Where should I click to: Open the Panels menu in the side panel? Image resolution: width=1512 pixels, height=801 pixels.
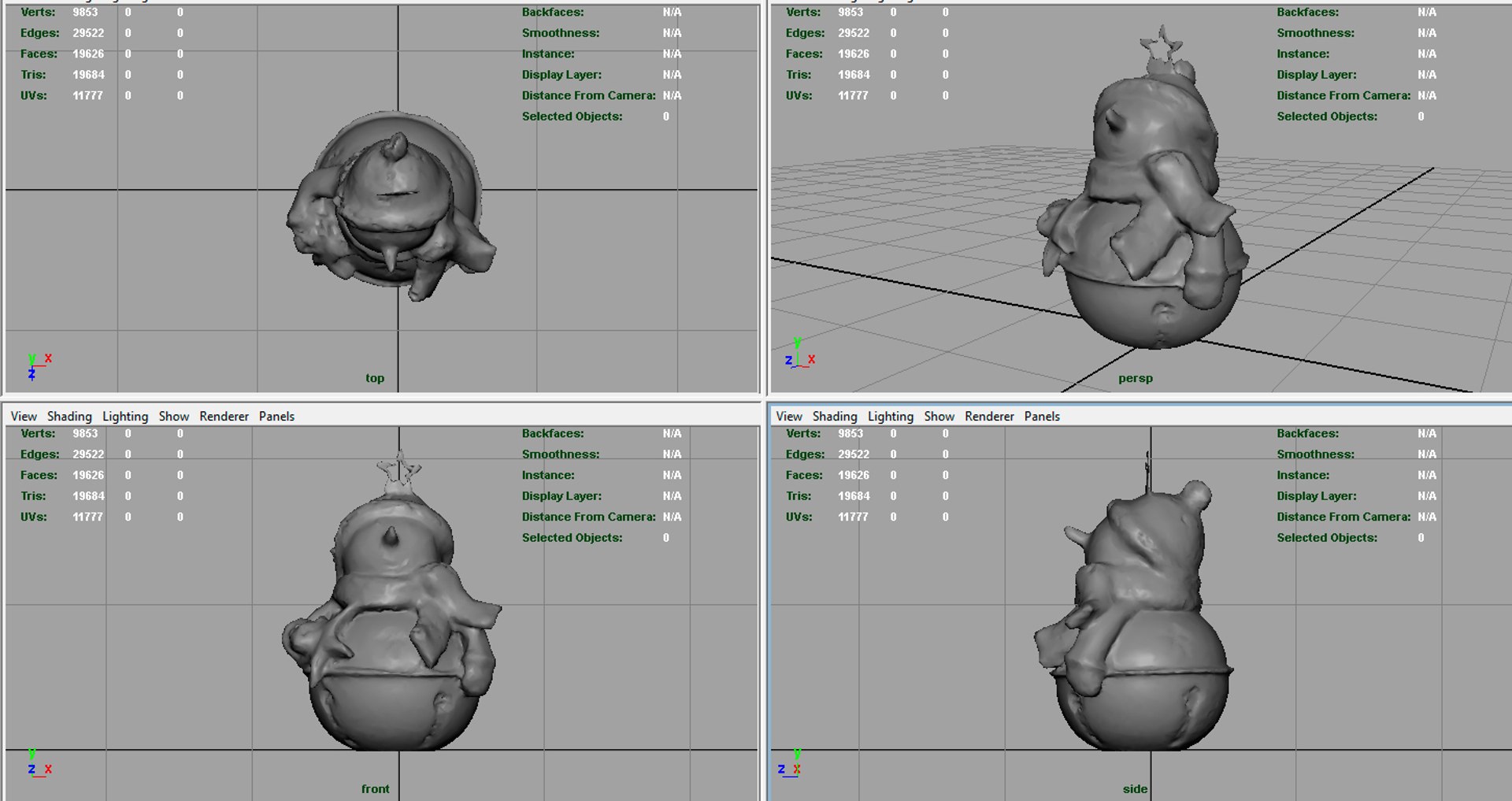[1042, 416]
